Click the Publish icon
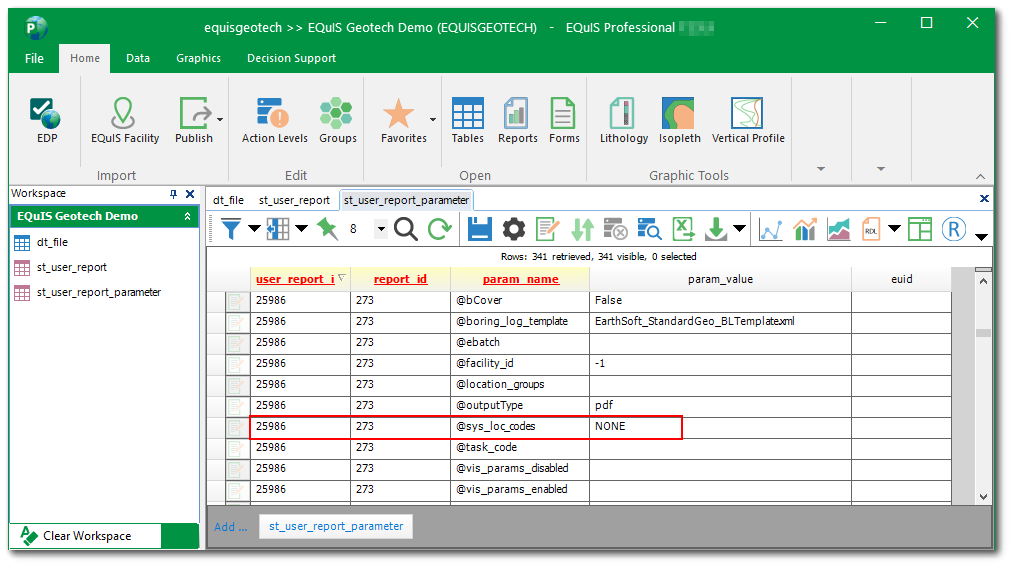This screenshot has height=566, width=1011. 193,113
